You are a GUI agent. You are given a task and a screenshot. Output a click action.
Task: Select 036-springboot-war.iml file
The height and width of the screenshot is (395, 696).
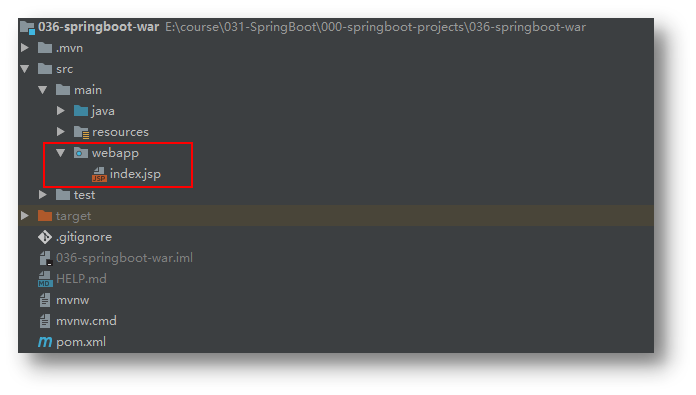pyautogui.click(x=124, y=258)
